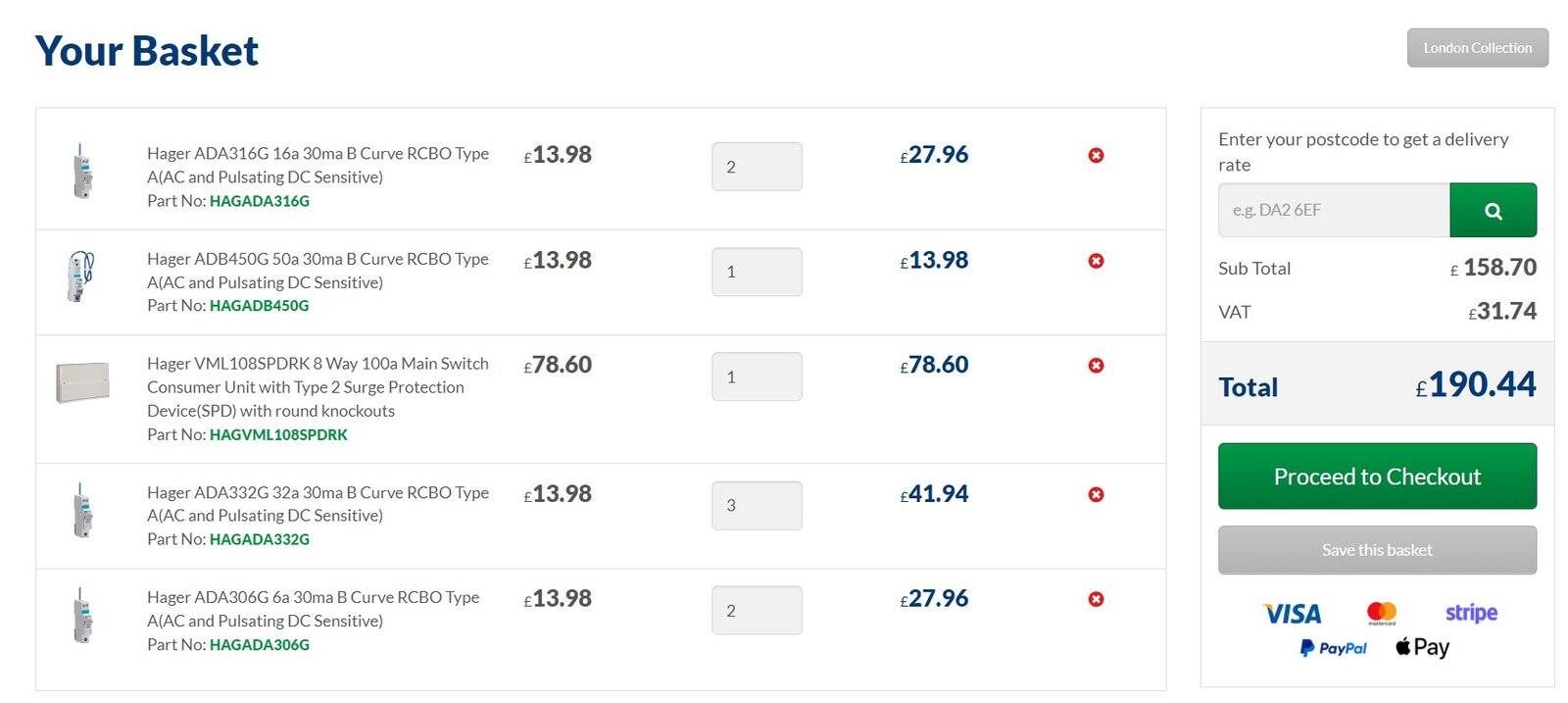This screenshot has width=1568, height=703.
Task: Remove Hager ADA306G 6a RCBO item
Action: click(1096, 599)
